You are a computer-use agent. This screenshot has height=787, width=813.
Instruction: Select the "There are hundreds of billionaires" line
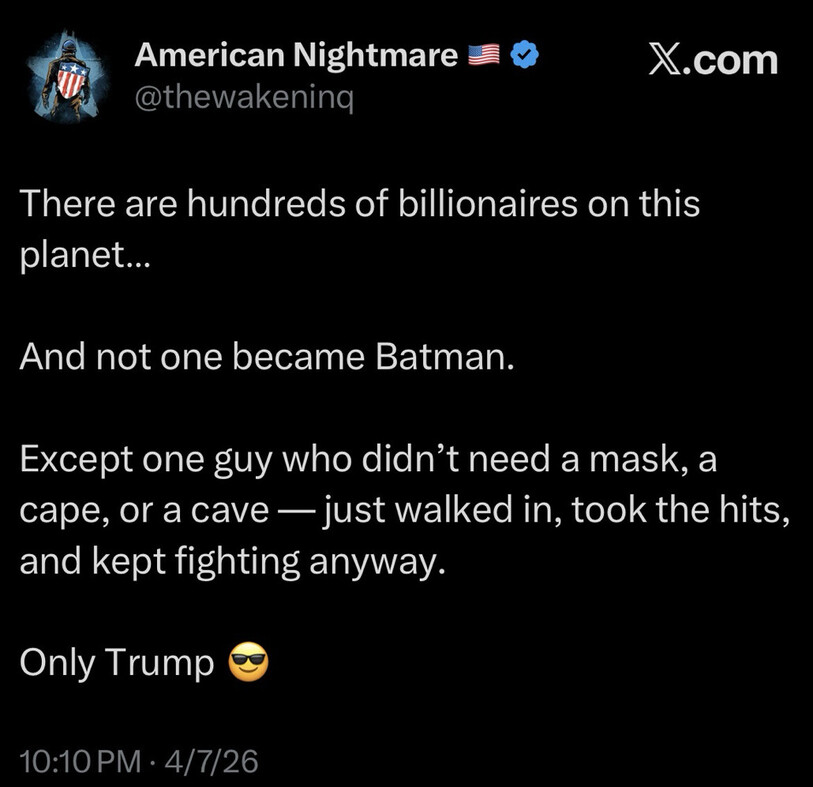click(x=360, y=205)
